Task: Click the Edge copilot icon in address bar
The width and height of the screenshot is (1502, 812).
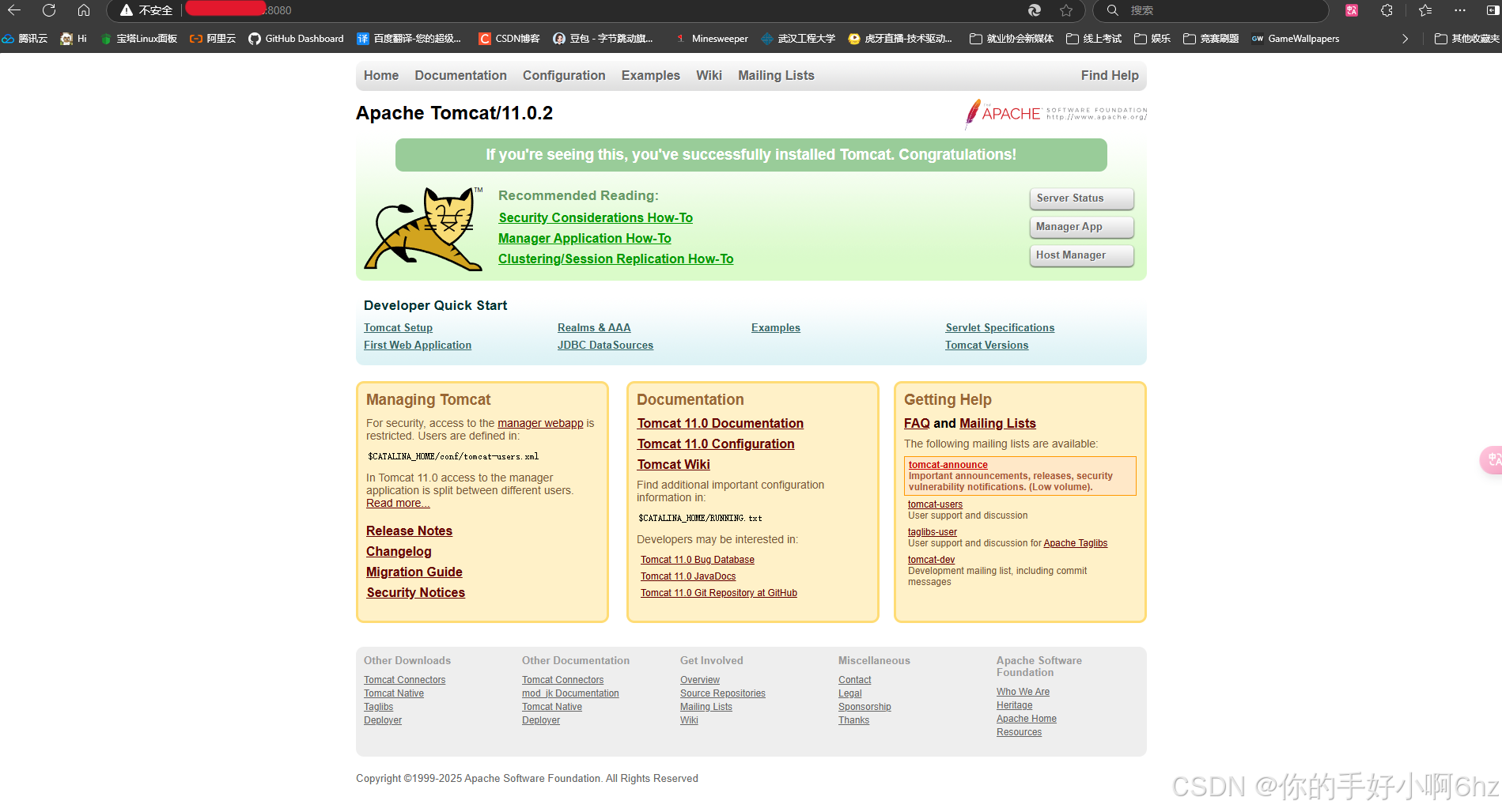Action: click(x=1035, y=10)
